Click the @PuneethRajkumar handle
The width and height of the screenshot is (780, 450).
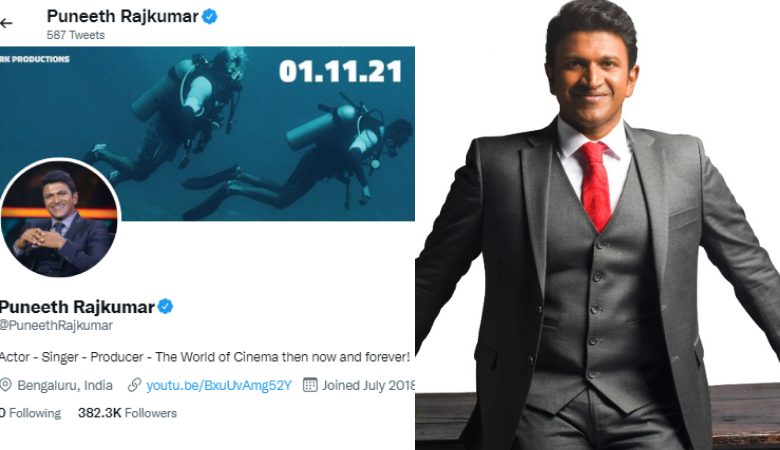56,326
